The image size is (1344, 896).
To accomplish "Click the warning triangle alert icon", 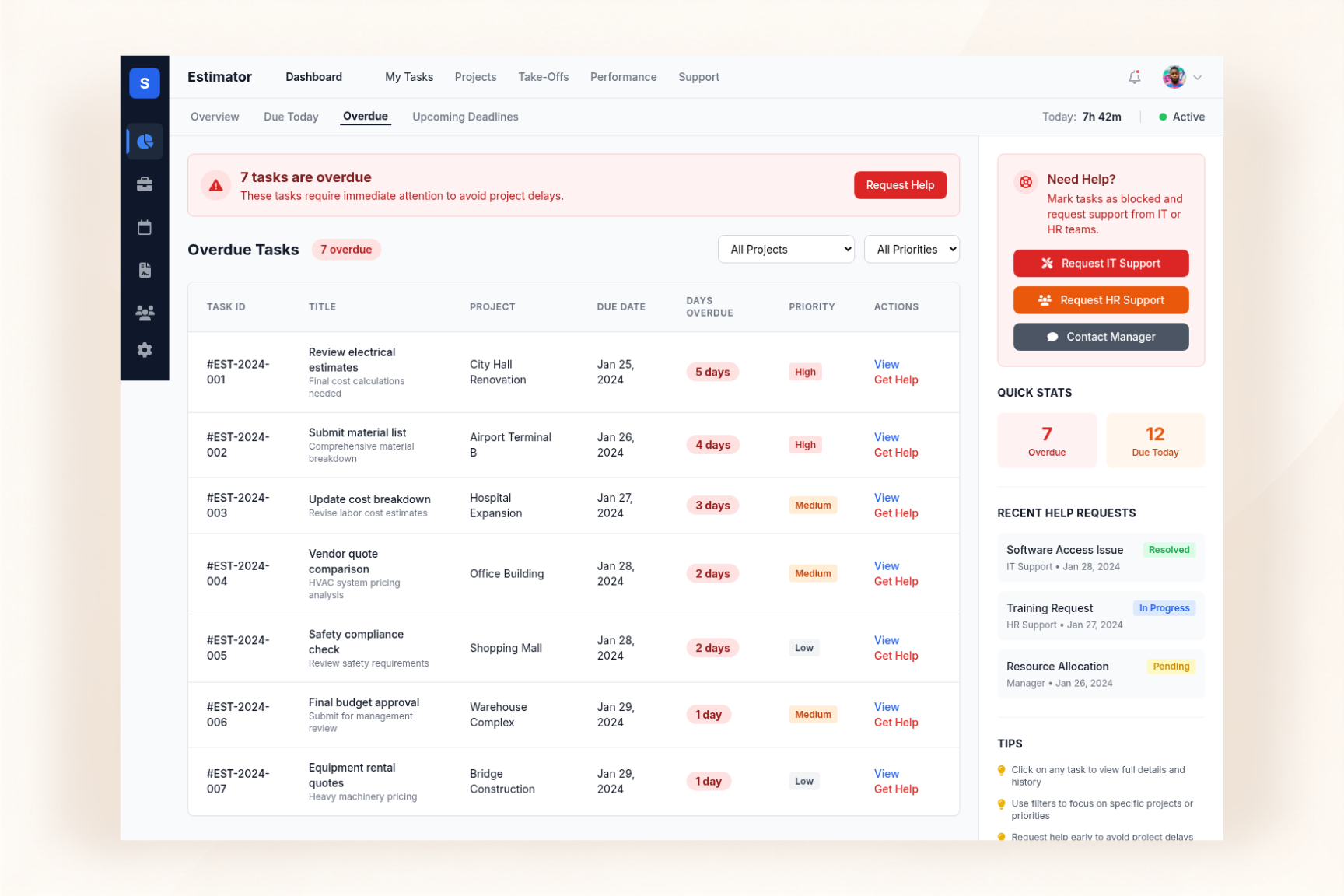I will pos(216,185).
